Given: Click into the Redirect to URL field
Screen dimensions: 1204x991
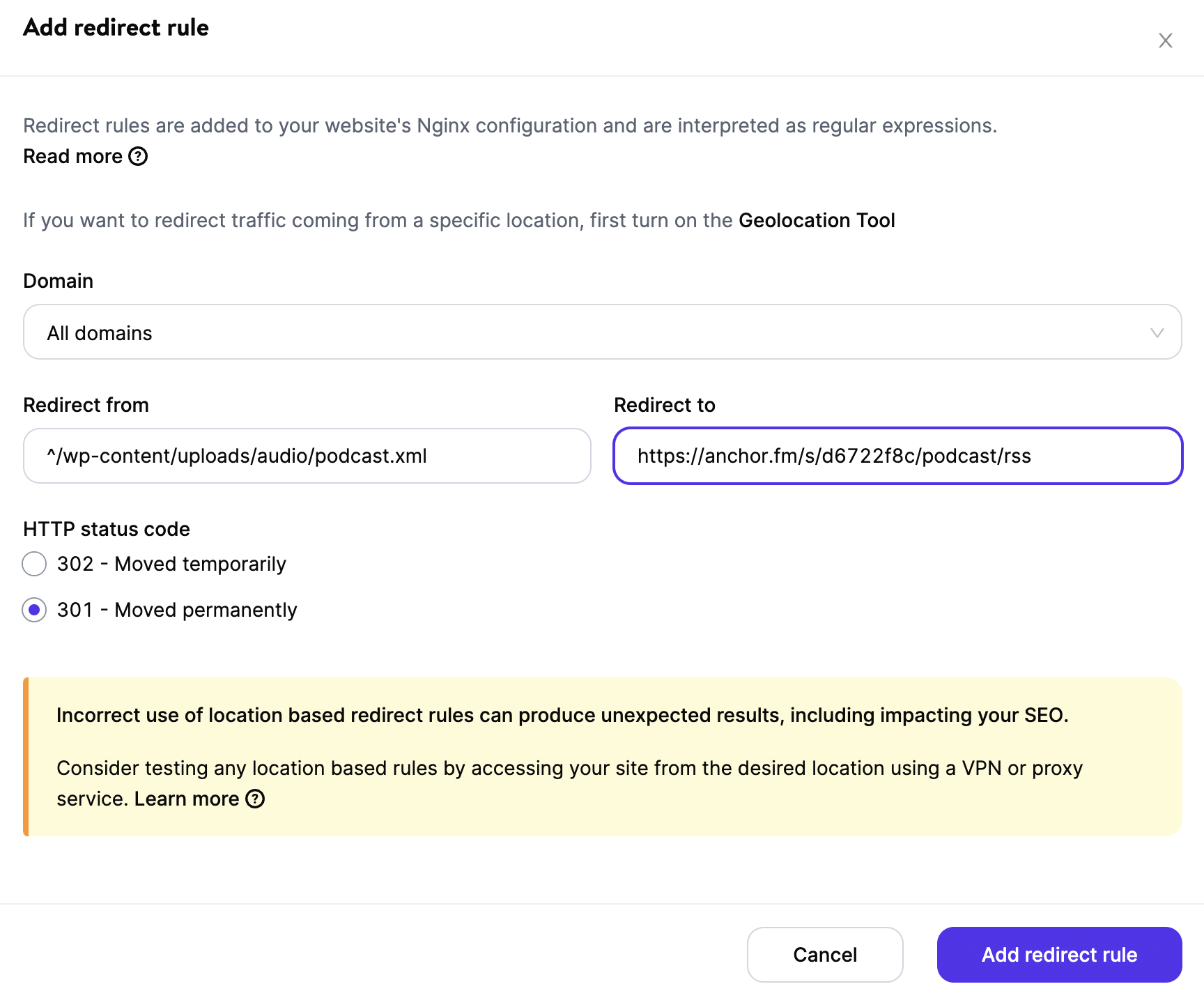Looking at the screenshot, I should click(x=897, y=456).
